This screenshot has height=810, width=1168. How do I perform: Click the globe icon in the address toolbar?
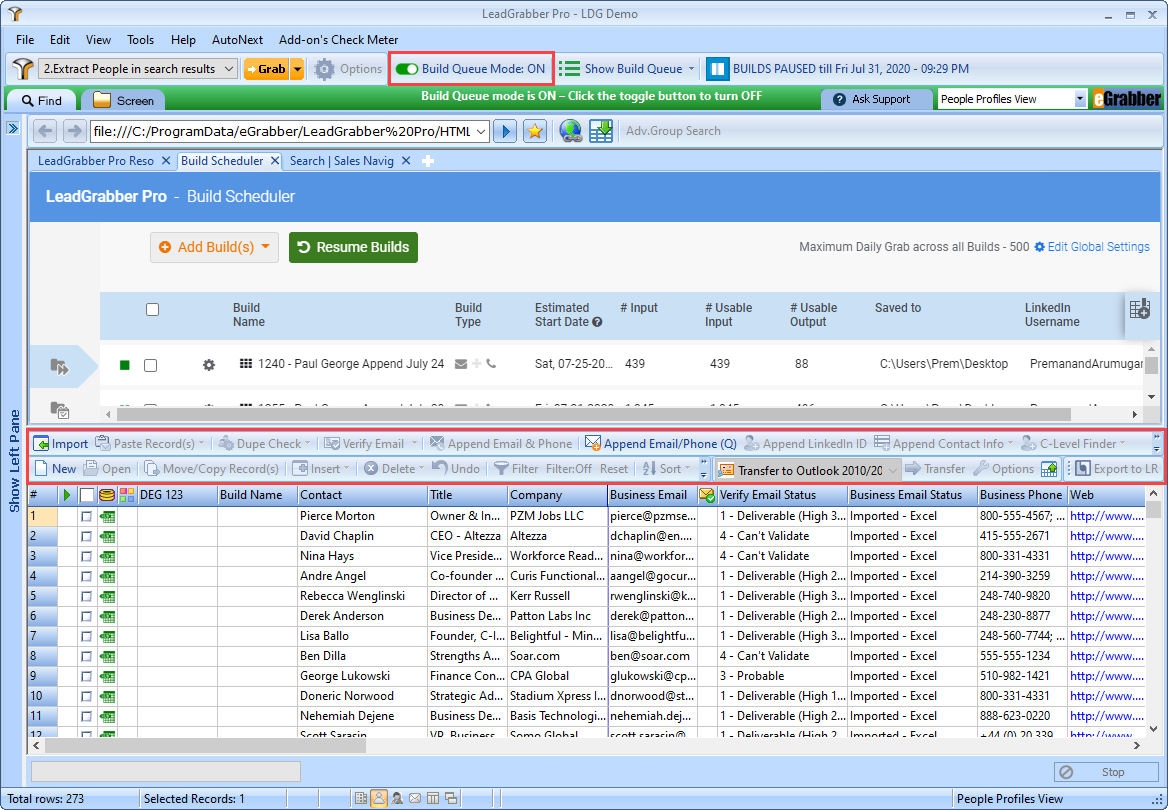point(571,131)
